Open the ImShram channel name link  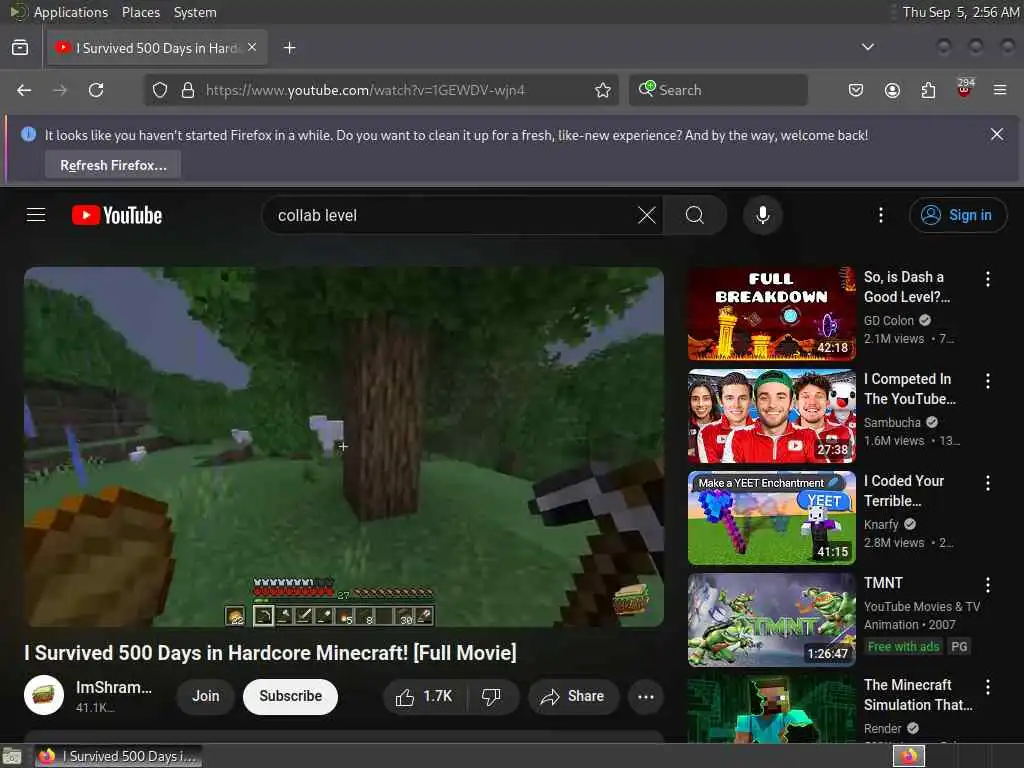pyautogui.click(x=114, y=687)
